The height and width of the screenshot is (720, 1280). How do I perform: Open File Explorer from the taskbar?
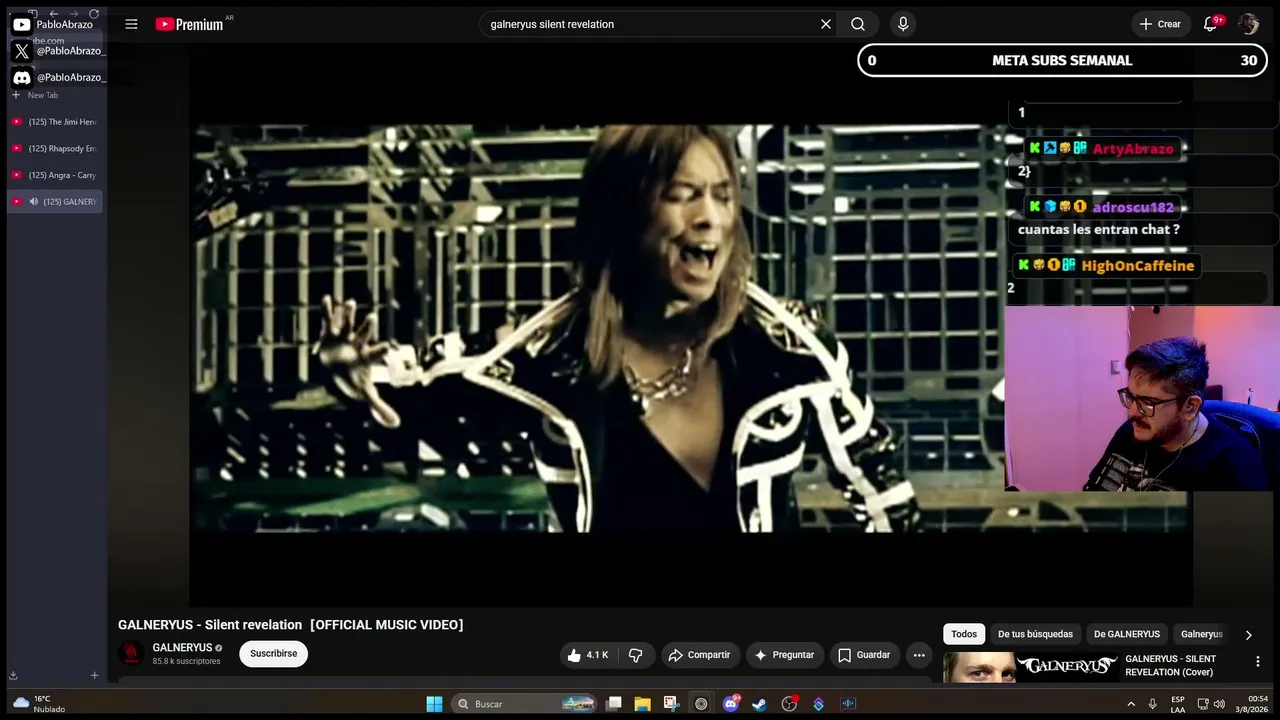pyautogui.click(x=642, y=704)
